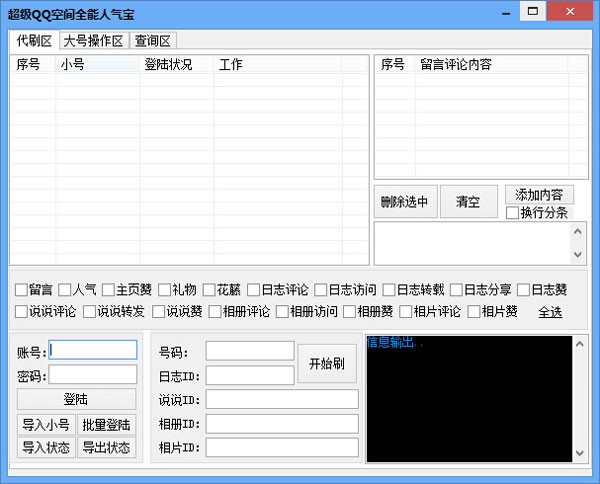600x484 pixels.
Task: Check the 主页赞 option
Action: pyautogui.click(x=109, y=290)
